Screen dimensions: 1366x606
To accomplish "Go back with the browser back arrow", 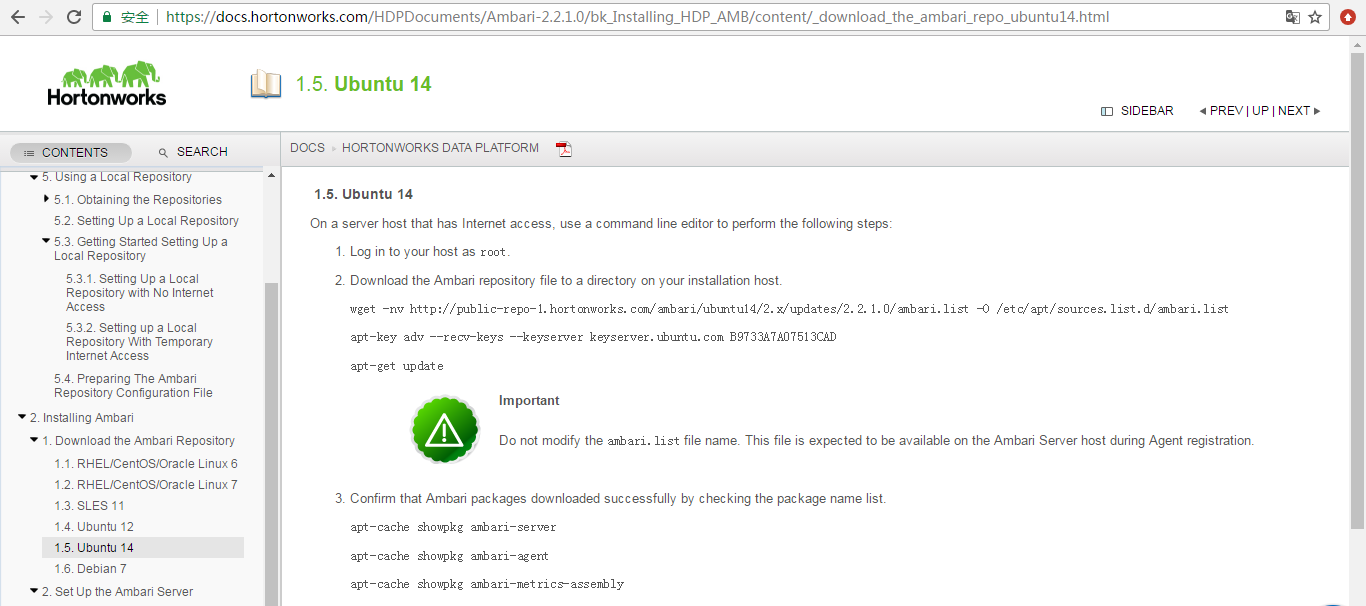I will [19, 17].
